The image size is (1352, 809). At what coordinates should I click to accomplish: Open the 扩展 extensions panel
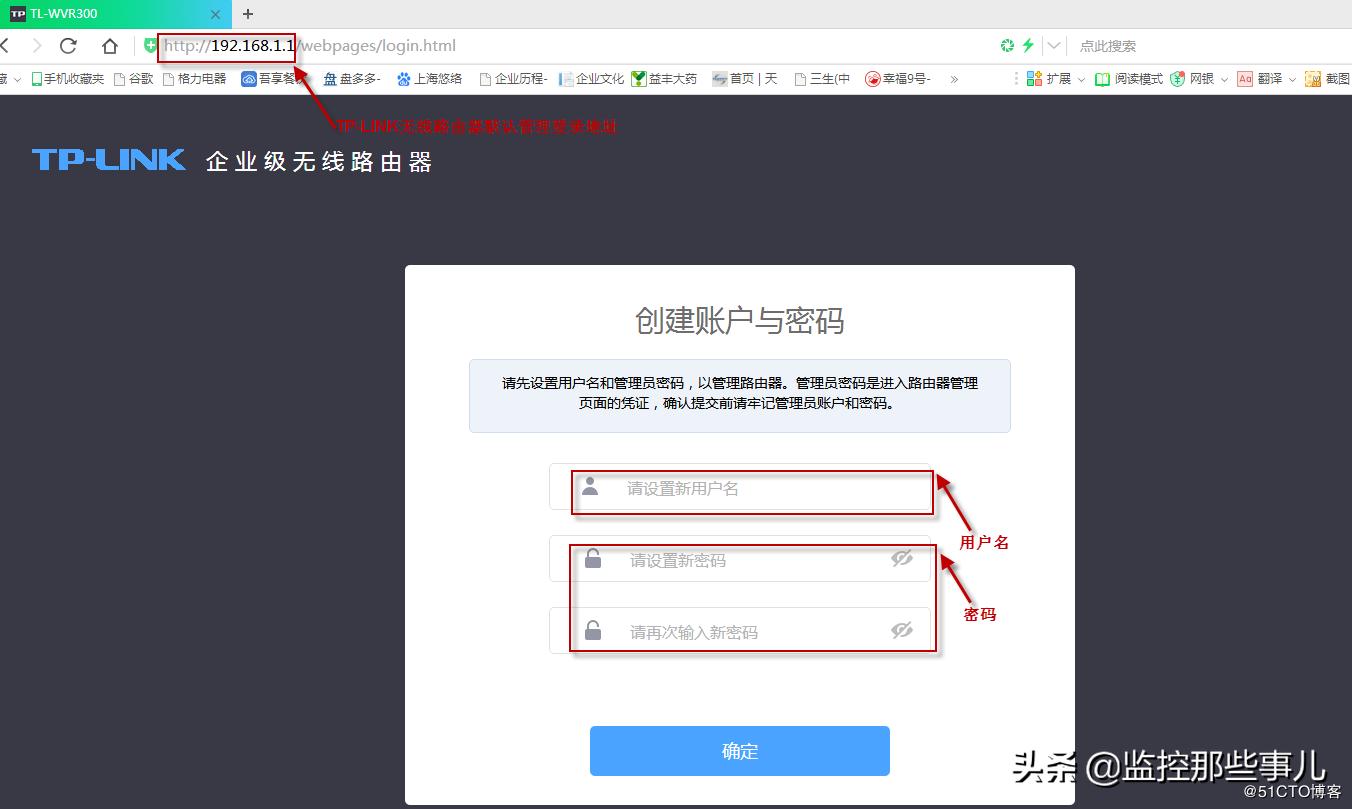(1044, 78)
